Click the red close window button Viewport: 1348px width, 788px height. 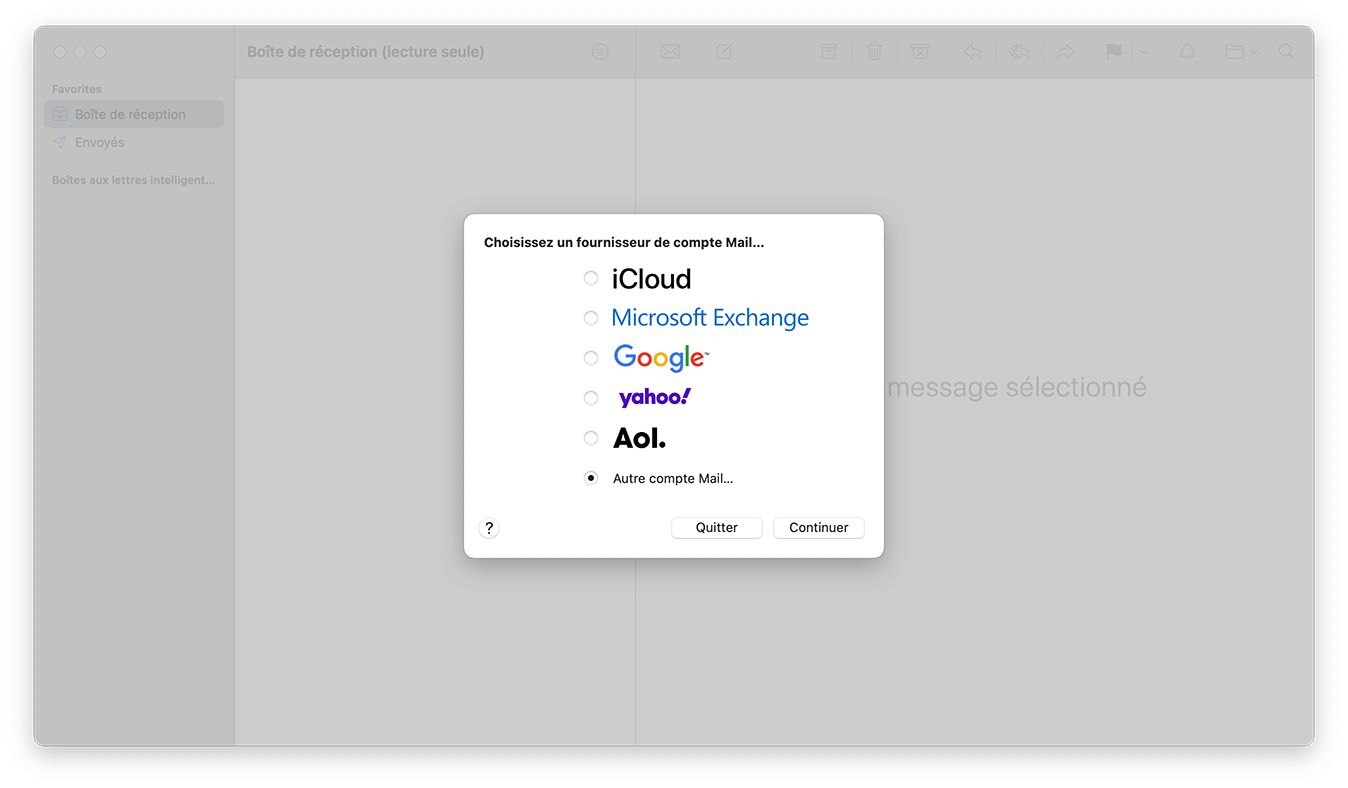point(60,52)
